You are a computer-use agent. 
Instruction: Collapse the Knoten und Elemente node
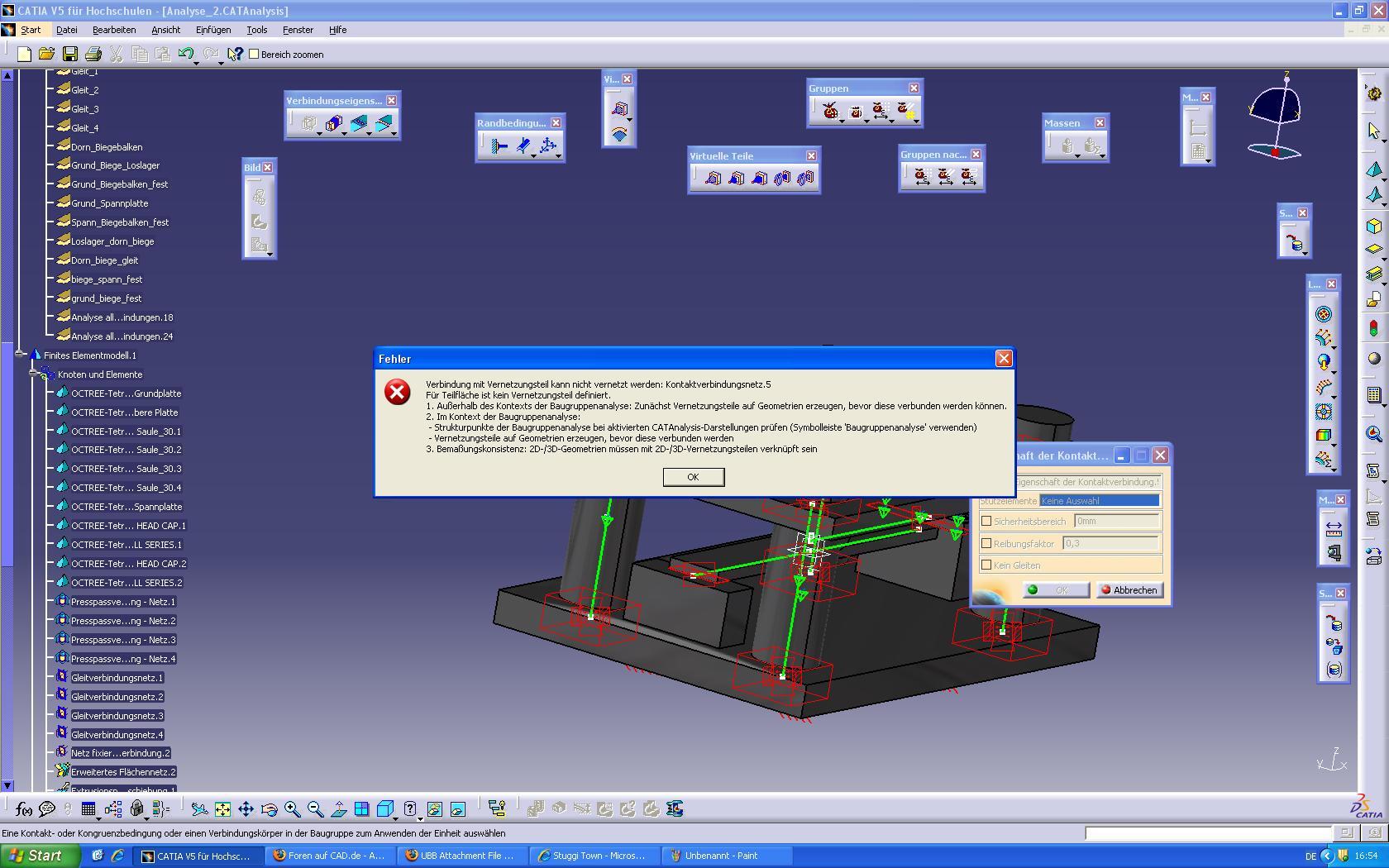(x=34, y=374)
